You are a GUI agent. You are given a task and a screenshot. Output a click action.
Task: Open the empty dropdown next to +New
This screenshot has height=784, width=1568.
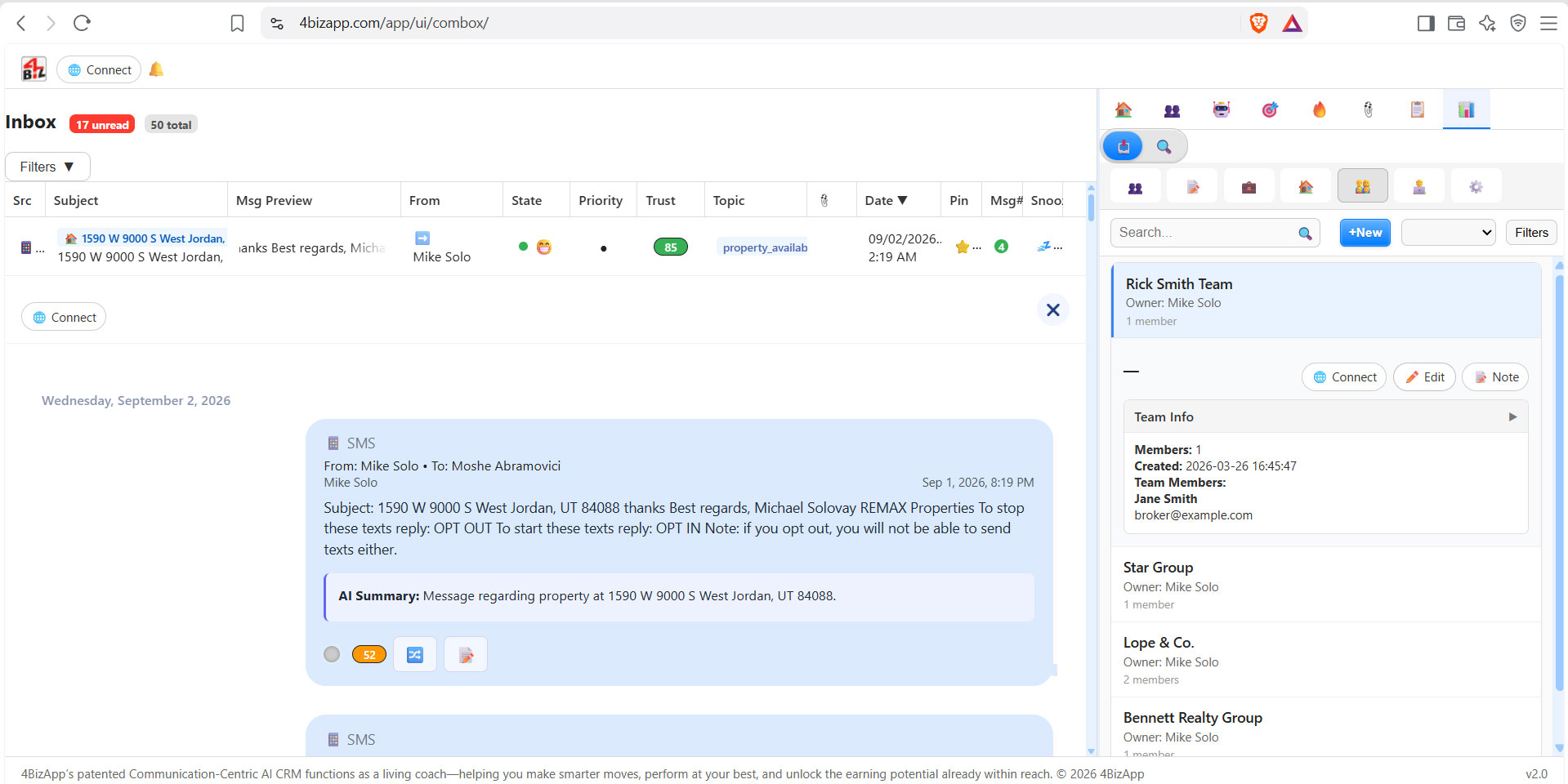(x=1448, y=233)
